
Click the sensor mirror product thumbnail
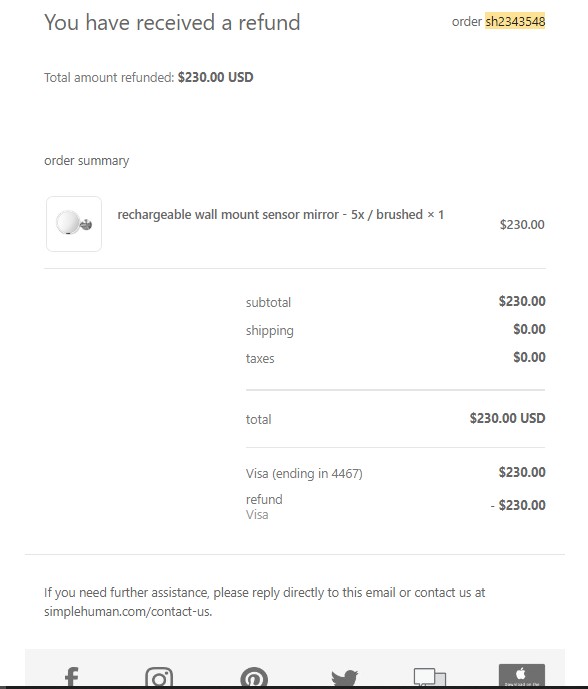tap(74, 224)
